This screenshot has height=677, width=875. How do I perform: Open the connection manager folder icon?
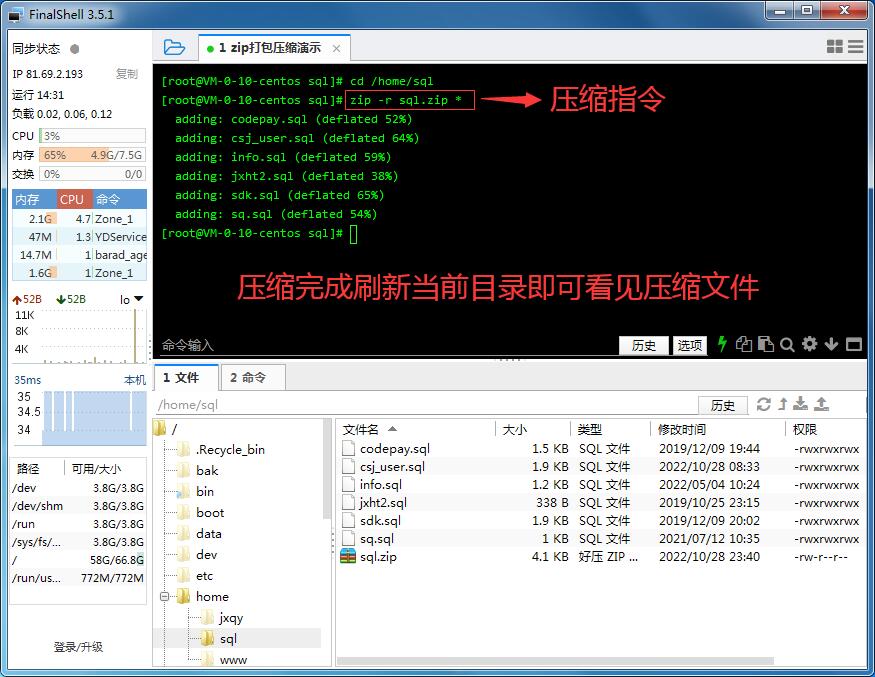pyautogui.click(x=174, y=47)
